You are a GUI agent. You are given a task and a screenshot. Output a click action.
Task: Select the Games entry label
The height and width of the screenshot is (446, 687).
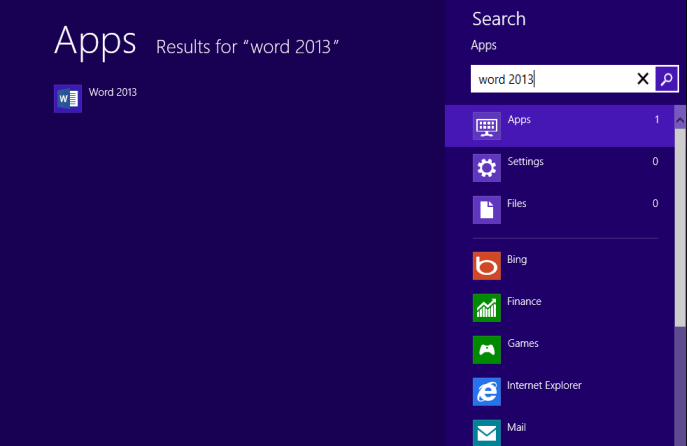[523, 343]
